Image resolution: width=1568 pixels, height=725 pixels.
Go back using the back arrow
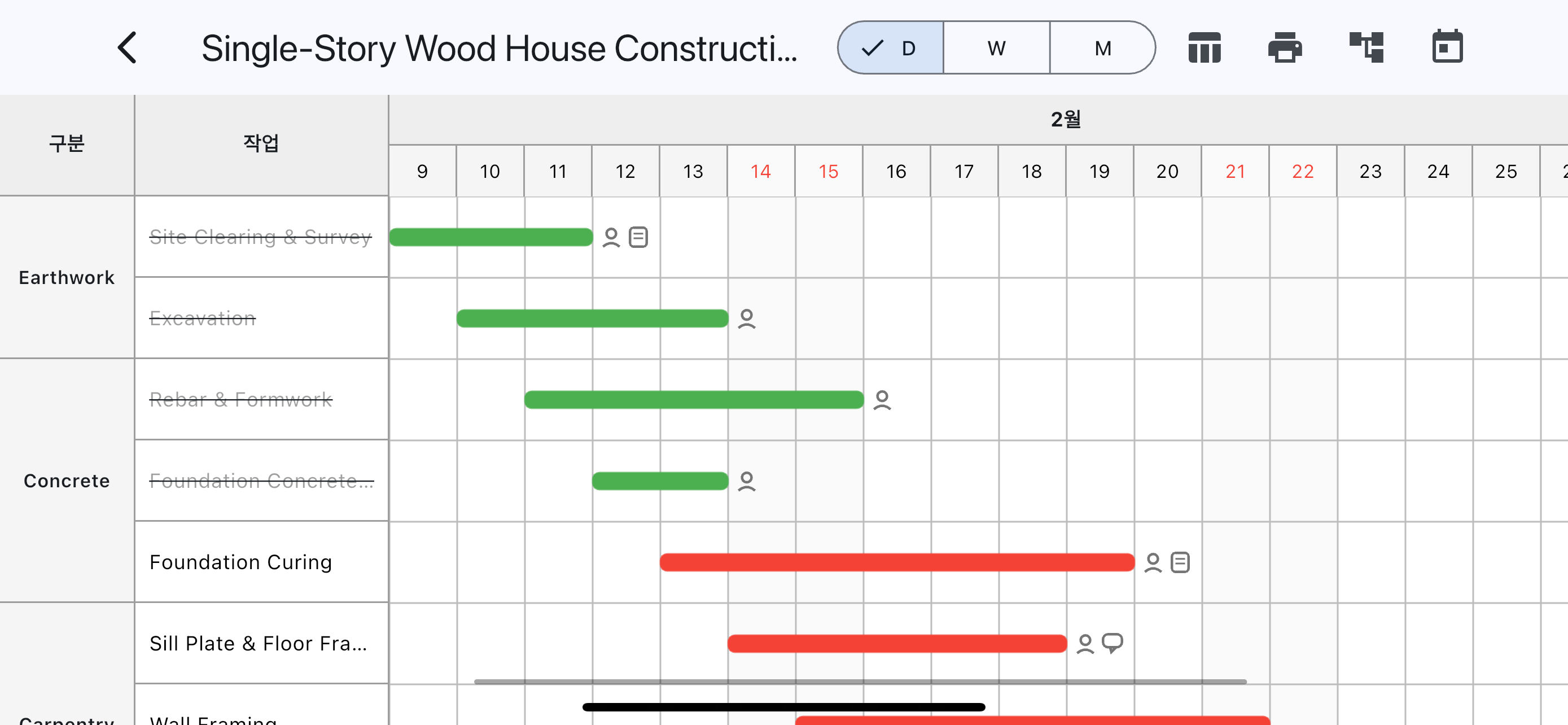click(126, 47)
